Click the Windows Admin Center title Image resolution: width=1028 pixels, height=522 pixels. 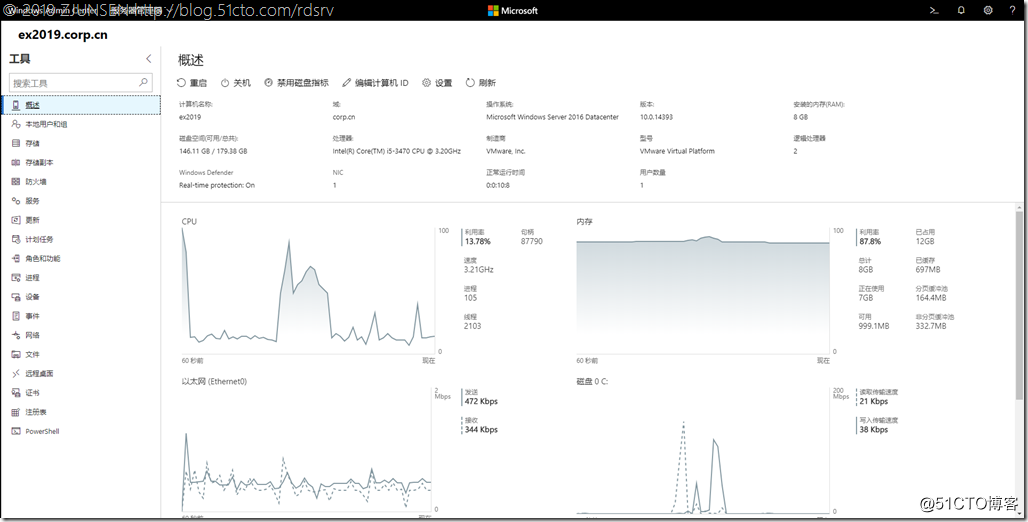click(x=52, y=10)
